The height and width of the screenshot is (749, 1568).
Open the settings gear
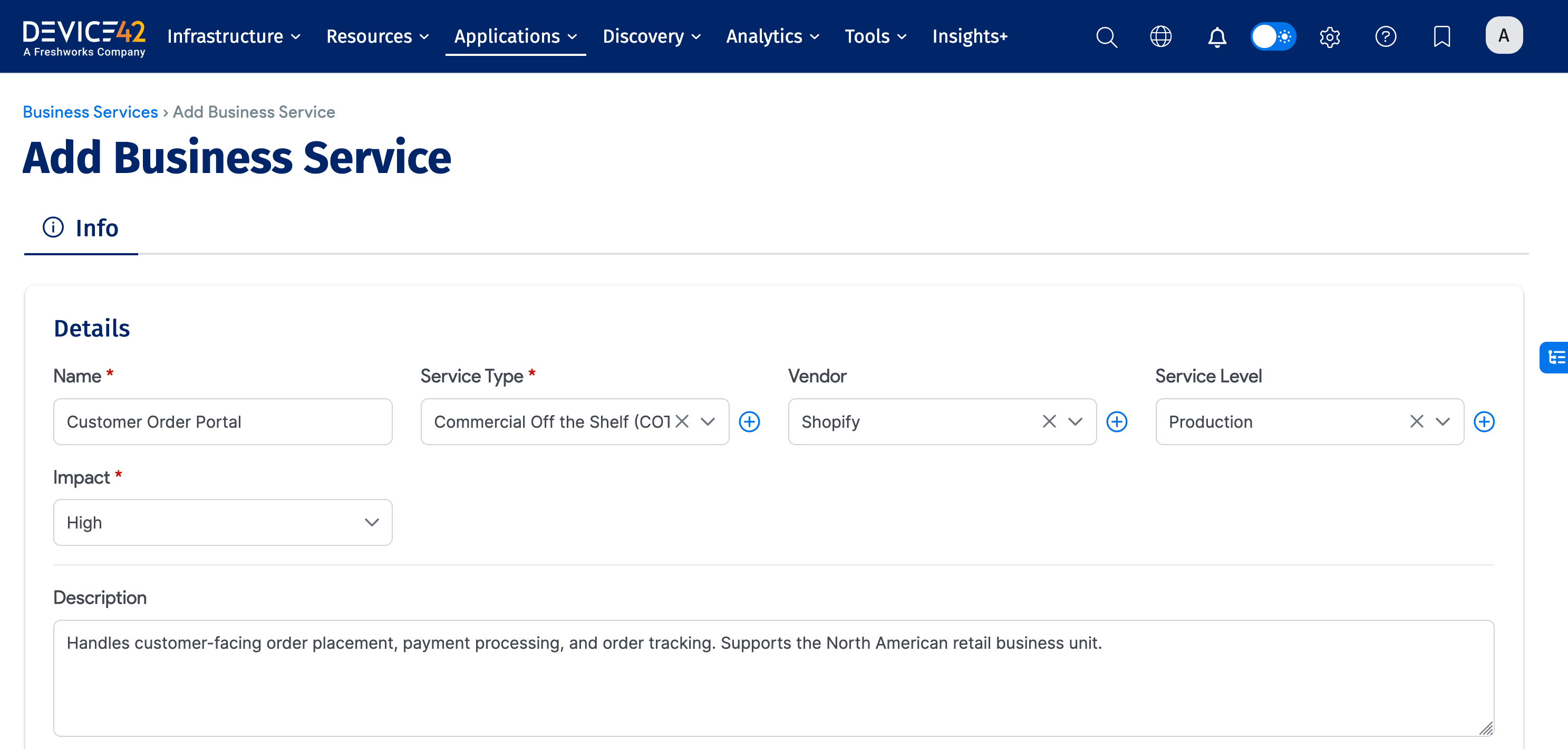click(x=1329, y=36)
